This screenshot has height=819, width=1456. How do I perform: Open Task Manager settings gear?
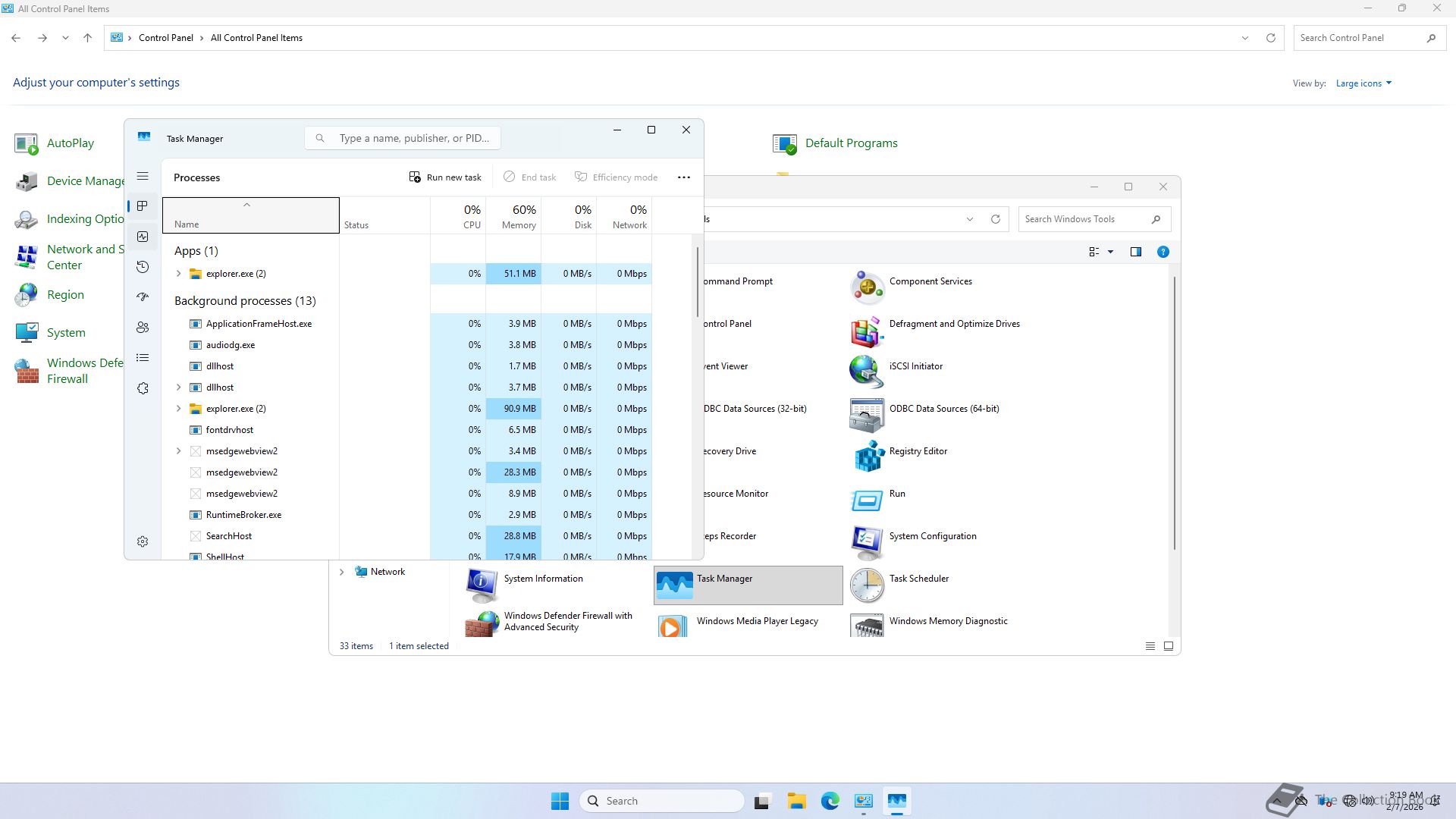pyautogui.click(x=143, y=541)
